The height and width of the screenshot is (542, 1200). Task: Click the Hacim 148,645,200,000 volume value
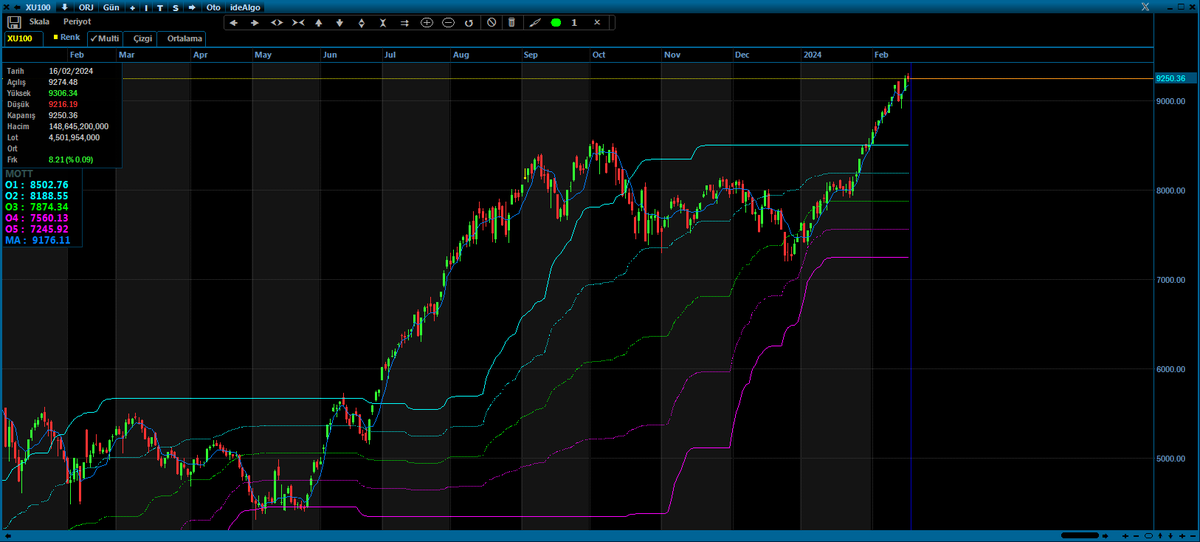coord(79,127)
